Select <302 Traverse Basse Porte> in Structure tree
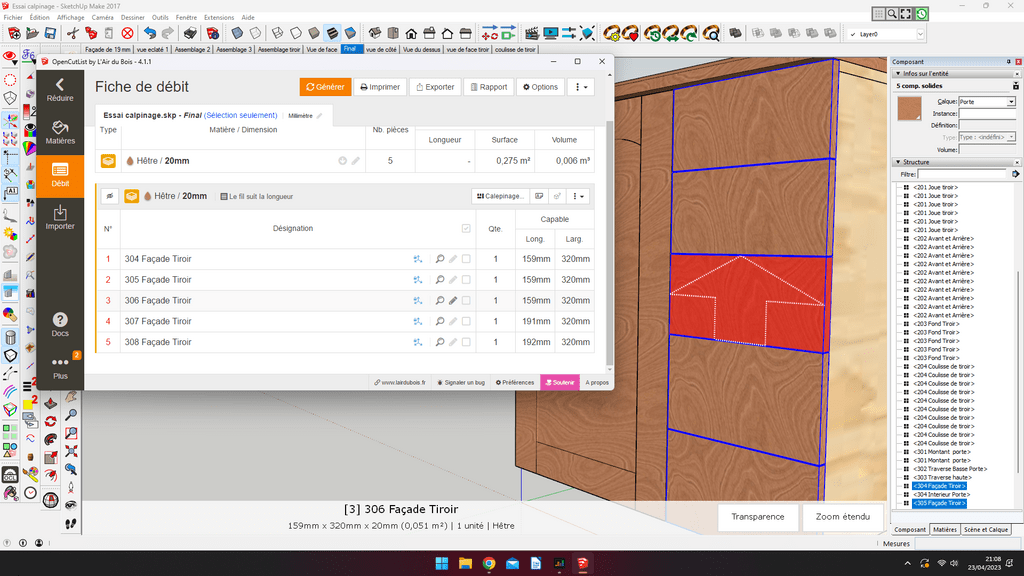 (x=950, y=469)
